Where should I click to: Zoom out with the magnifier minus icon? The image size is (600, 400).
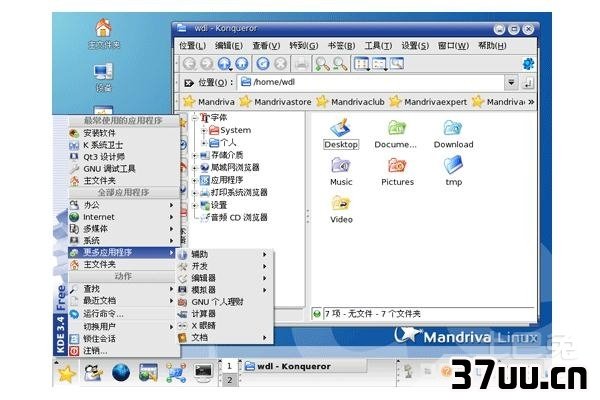coord(340,64)
